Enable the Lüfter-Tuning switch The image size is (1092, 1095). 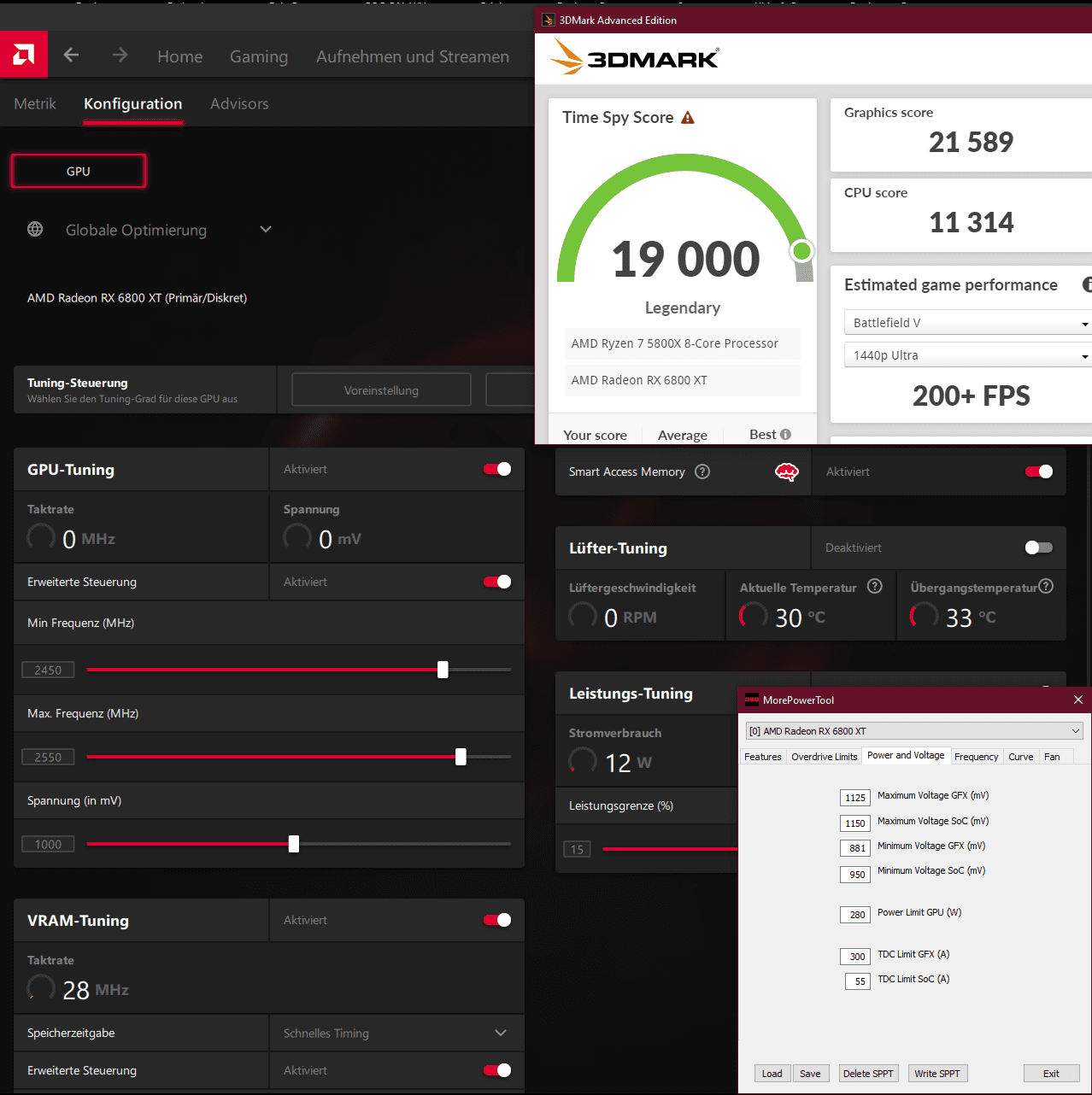(x=1039, y=547)
